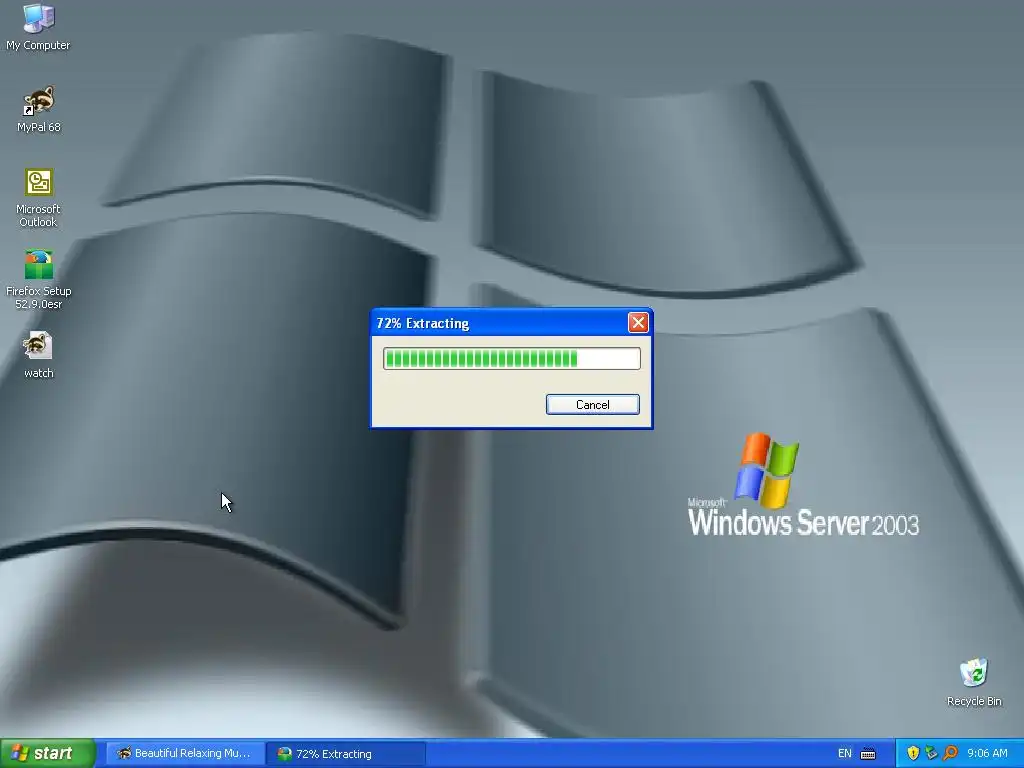The height and width of the screenshot is (768, 1024).
Task: Select the Firefox Setup 52.9.0esr installer icon
Action: (38, 280)
